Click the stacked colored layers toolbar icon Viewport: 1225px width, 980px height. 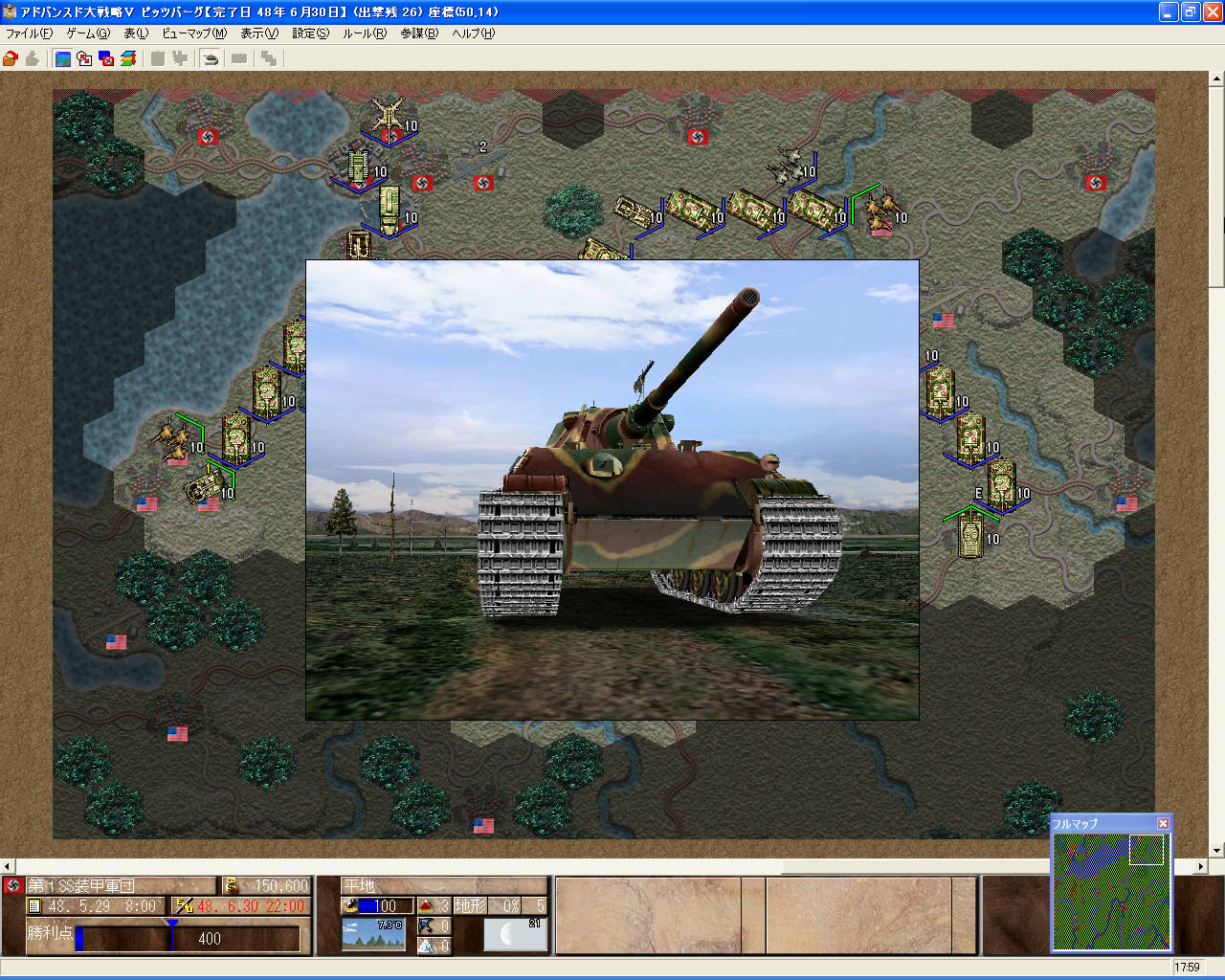pyautogui.click(x=128, y=58)
